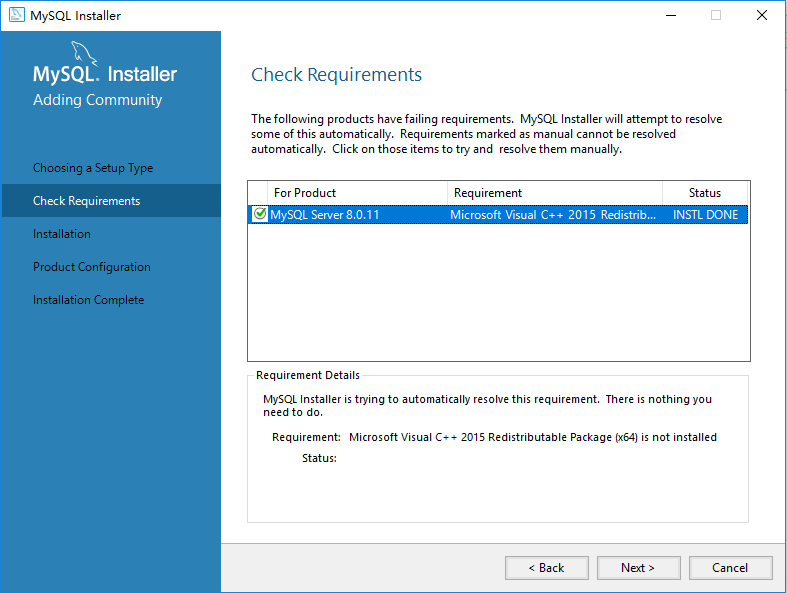This screenshot has height=593, width=787.
Task: Click the Requirement Details group label
Action: (x=308, y=375)
